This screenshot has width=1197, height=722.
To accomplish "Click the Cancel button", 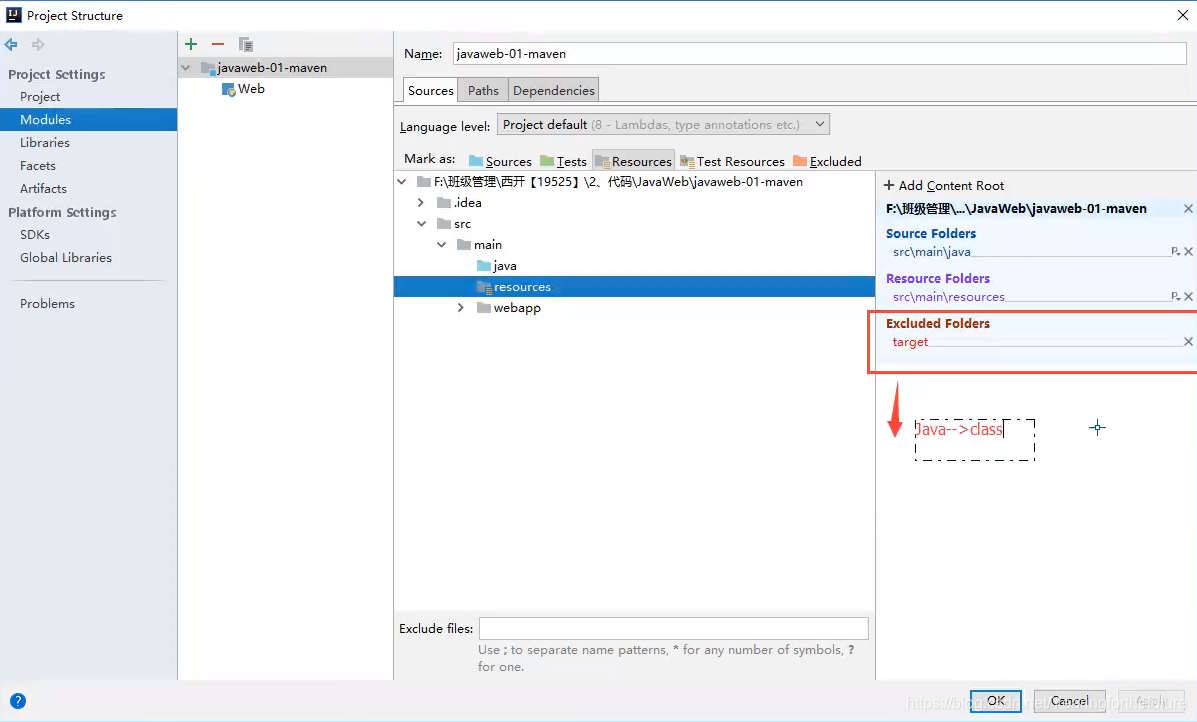I will click(1070, 700).
